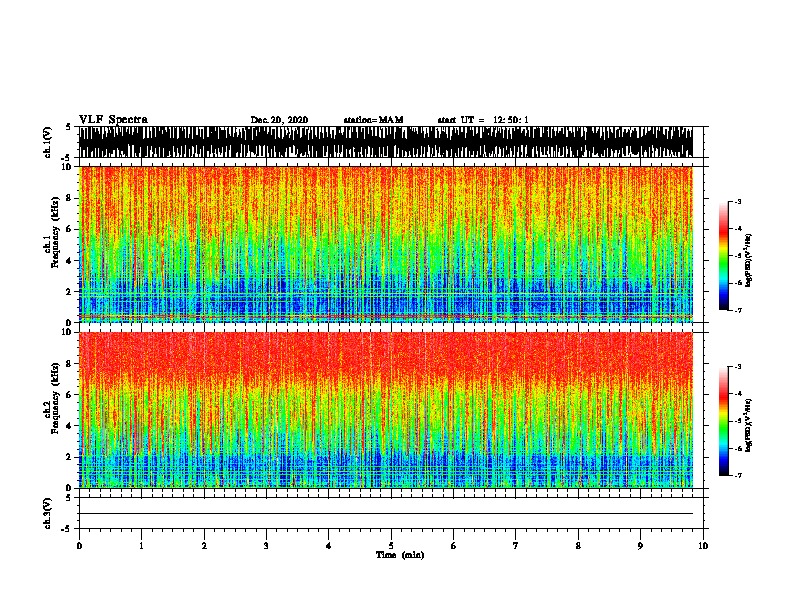Click the "-3" label on the ch.2 color scale
The width and height of the screenshot is (792, 612).
click(738, 367)
